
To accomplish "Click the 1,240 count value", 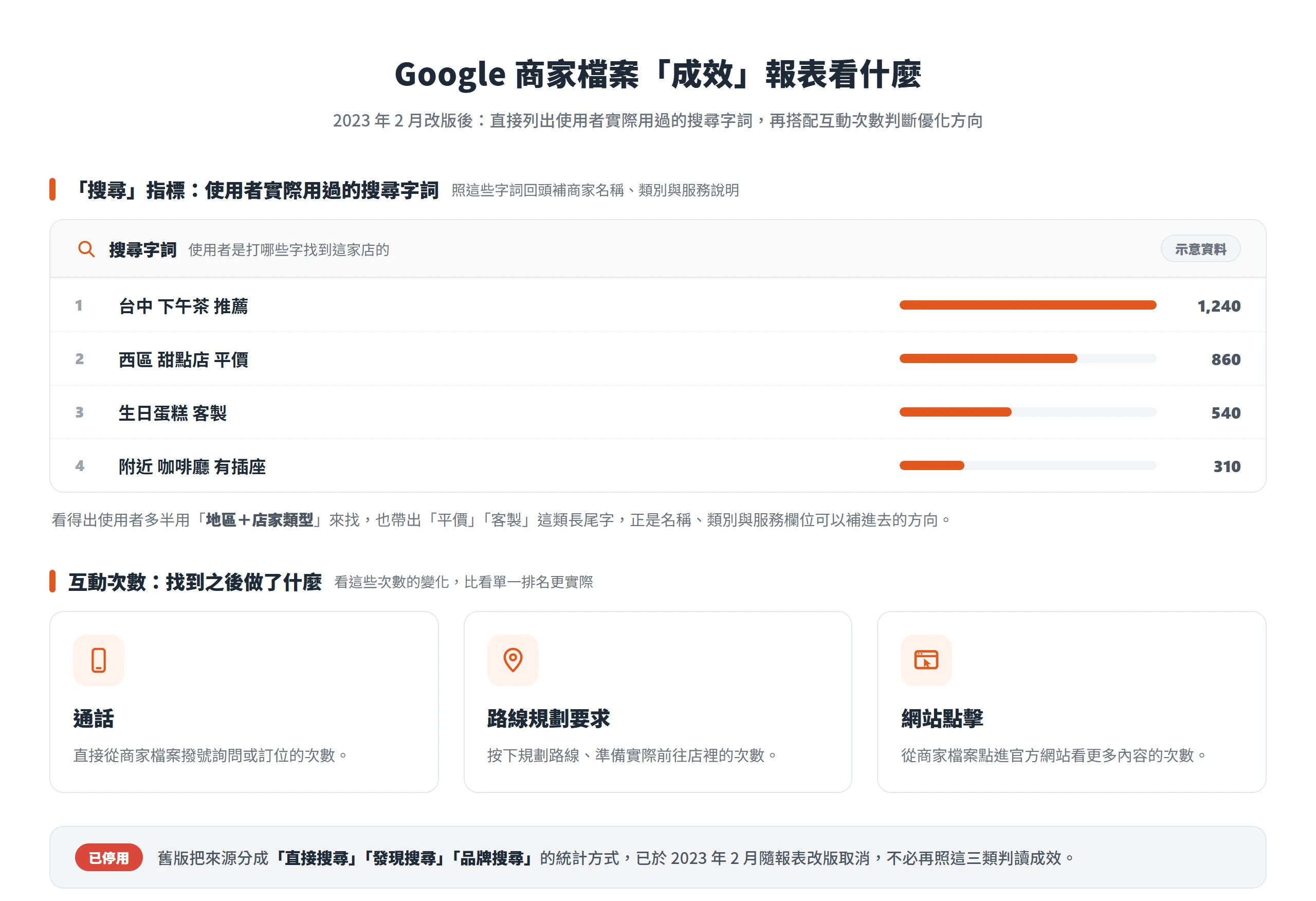I will [x=1219, y=306].
